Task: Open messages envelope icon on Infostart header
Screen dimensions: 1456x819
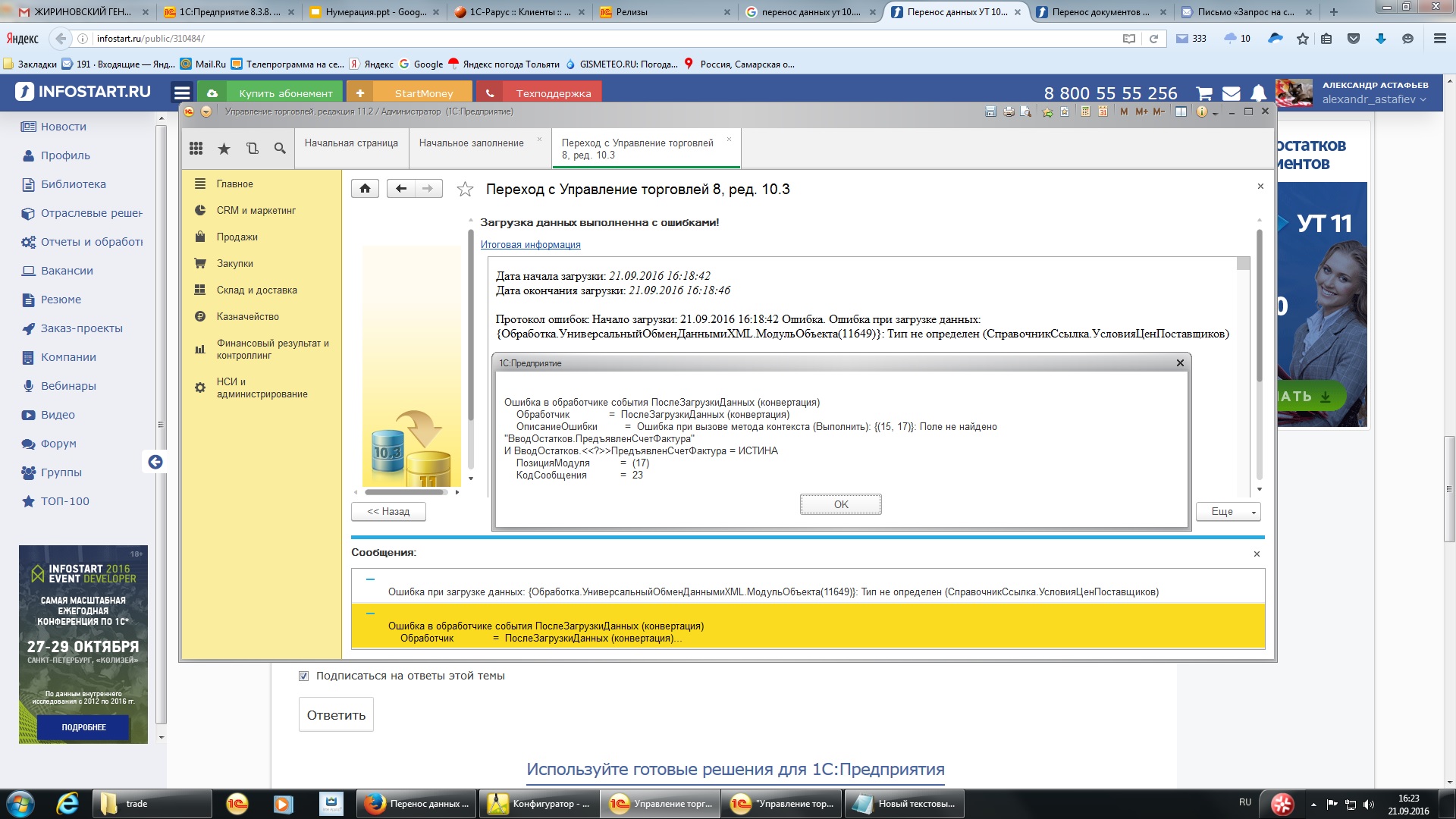Action: (x=1232, y=93)
